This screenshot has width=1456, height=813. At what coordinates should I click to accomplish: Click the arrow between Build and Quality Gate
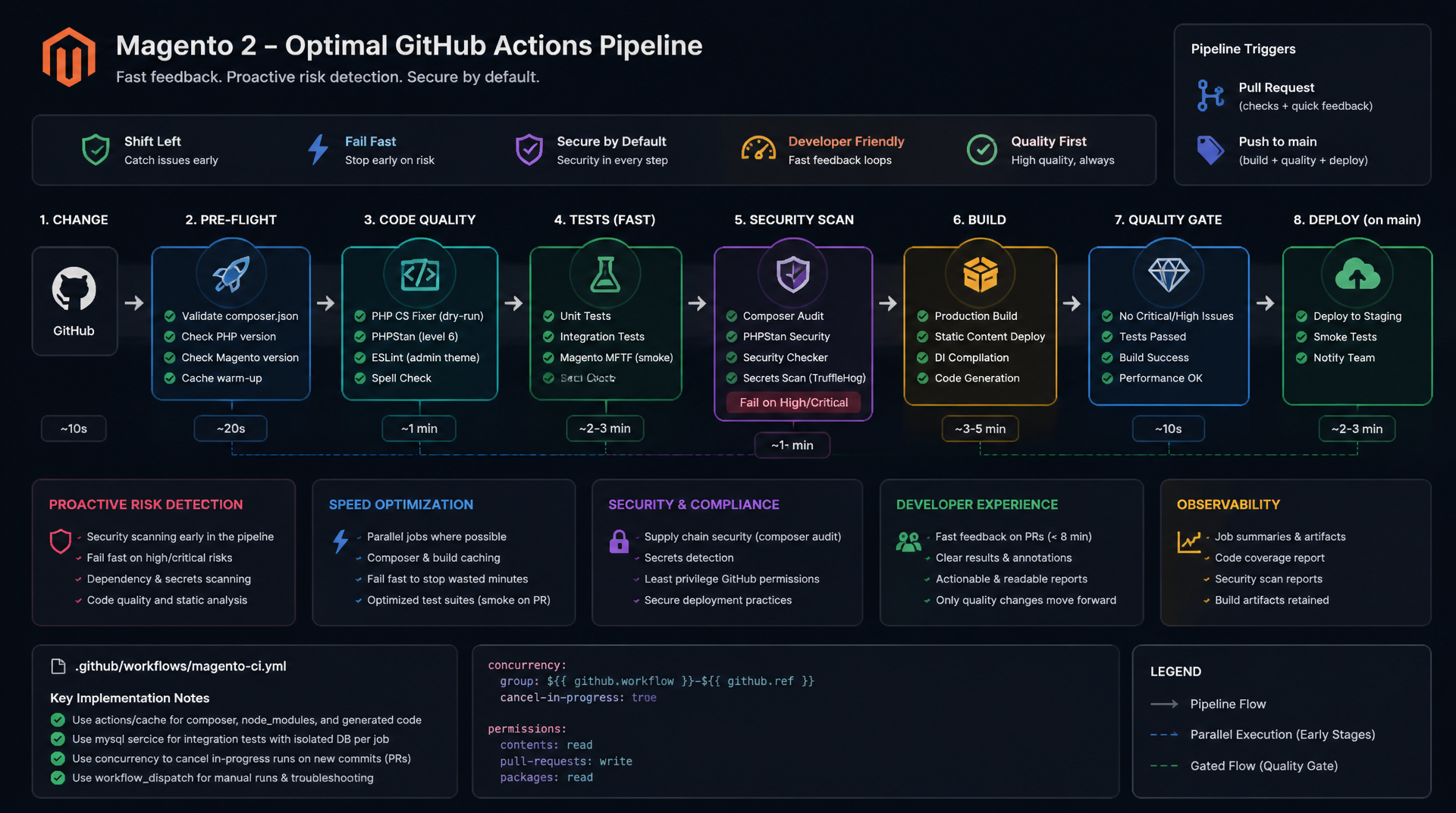[1072, 303]
